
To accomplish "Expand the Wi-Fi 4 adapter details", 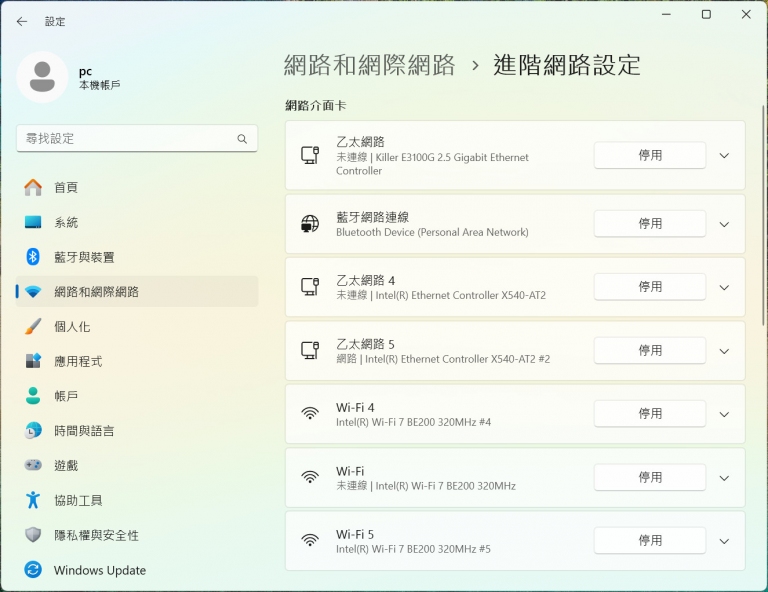I will click(724, 414).
